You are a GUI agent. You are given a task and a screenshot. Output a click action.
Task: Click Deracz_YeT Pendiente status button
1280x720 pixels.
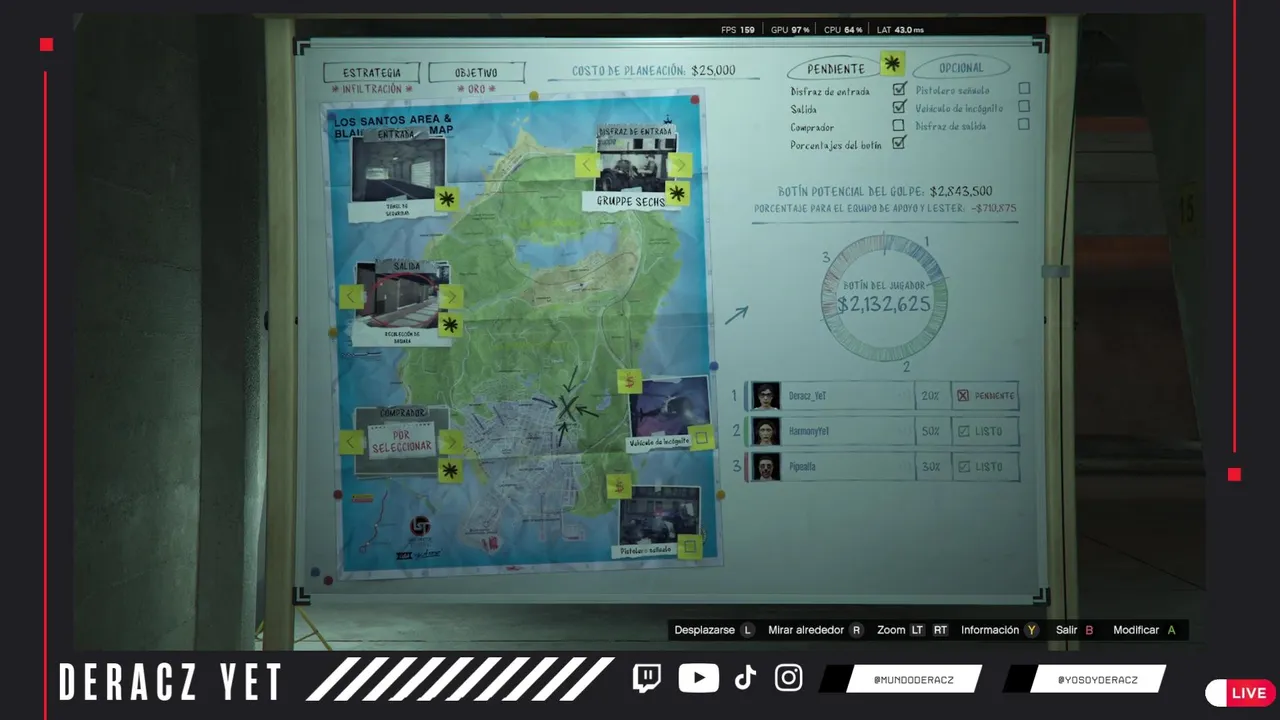point(985,396)
